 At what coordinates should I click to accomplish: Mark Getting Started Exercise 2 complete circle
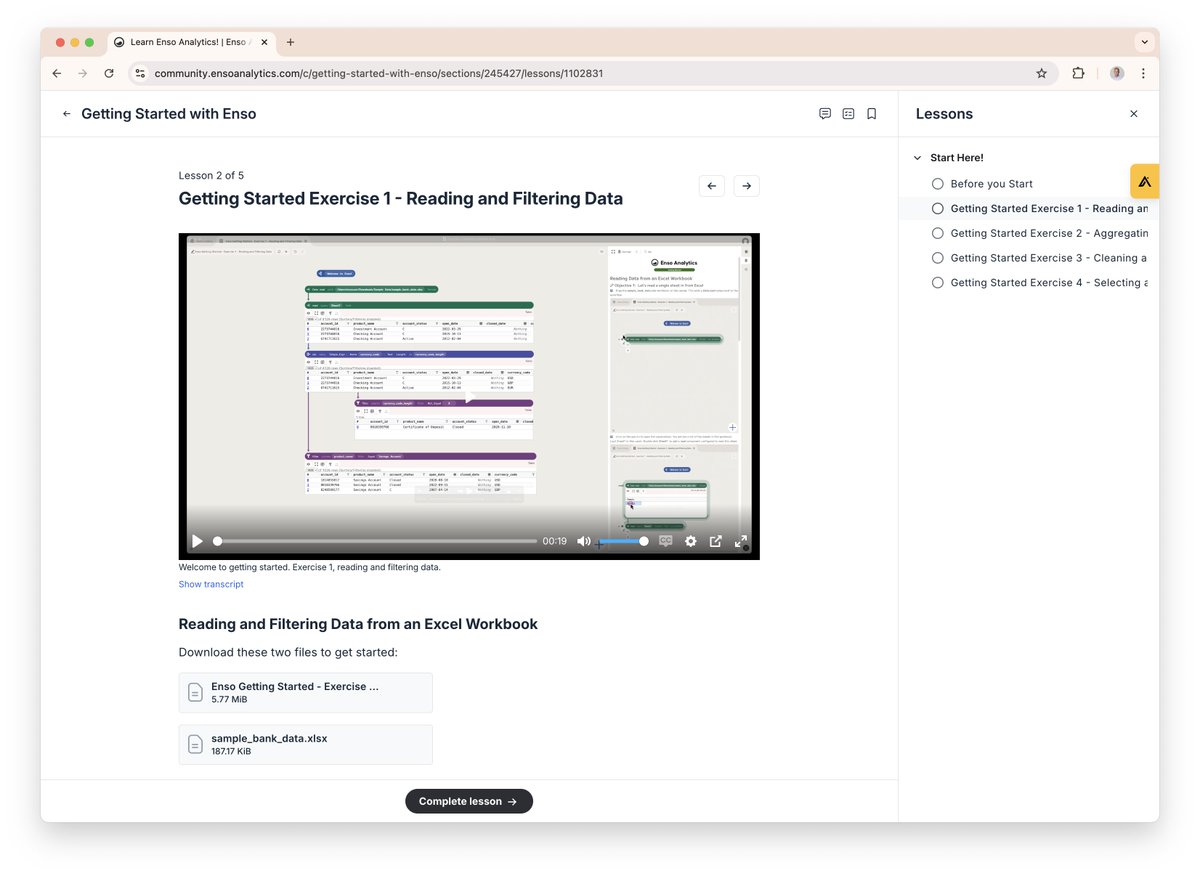(938, 233)
